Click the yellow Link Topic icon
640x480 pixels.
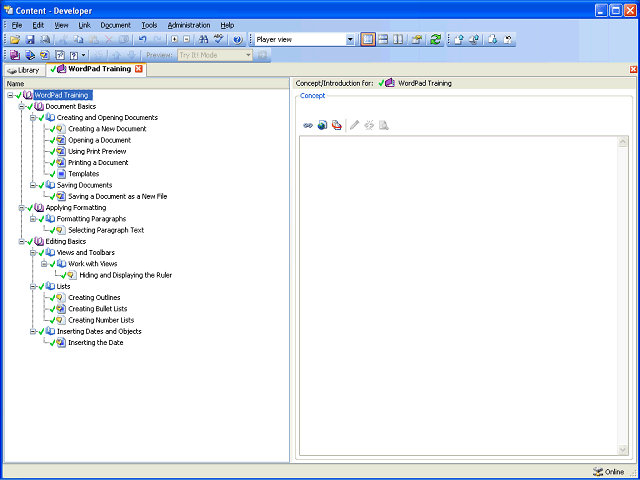[x=45, y=55]
